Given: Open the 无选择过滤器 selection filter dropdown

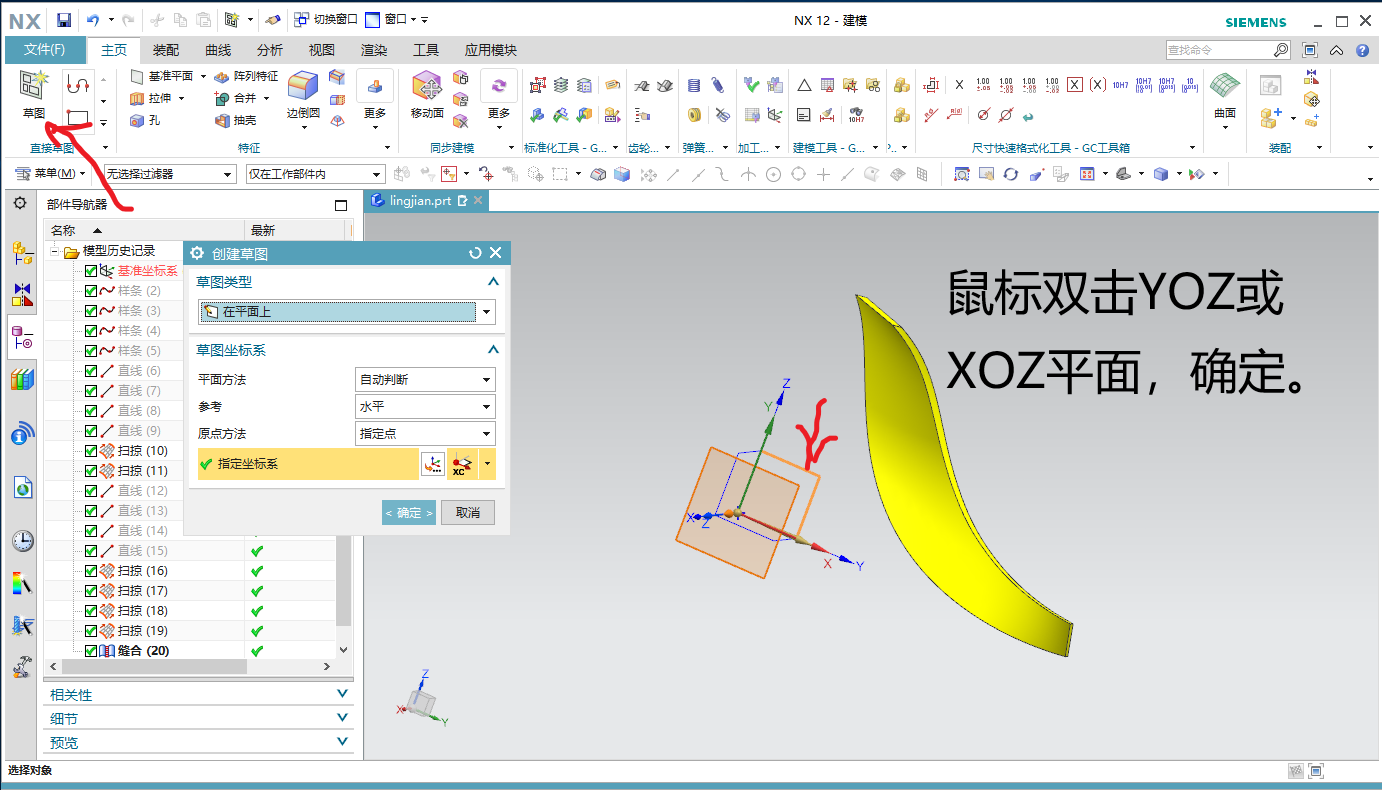Looking at the screenshot, I should (170, 174).
